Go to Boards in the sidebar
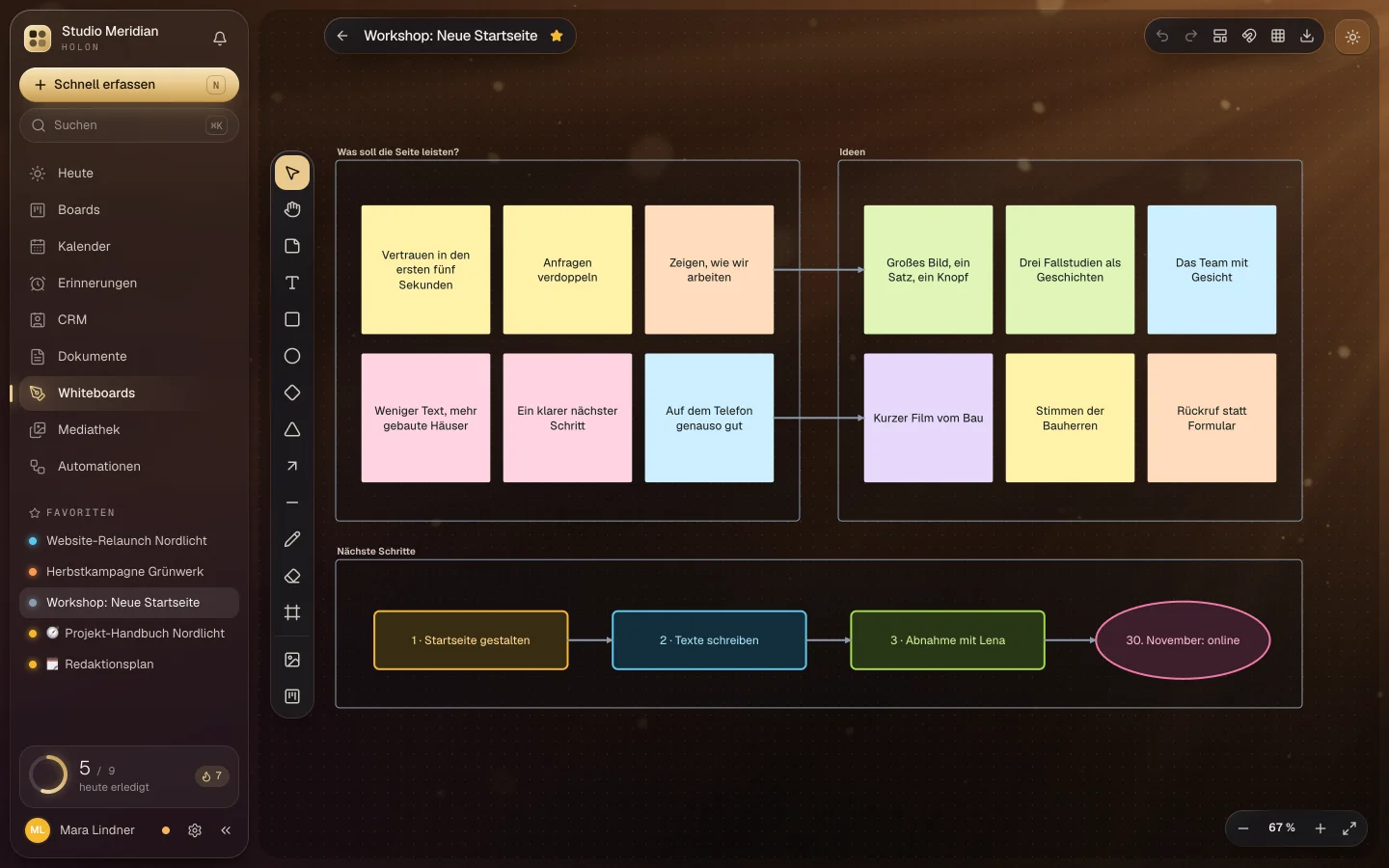Viewport: 1389px width, 868px height. tap(129, 210)
